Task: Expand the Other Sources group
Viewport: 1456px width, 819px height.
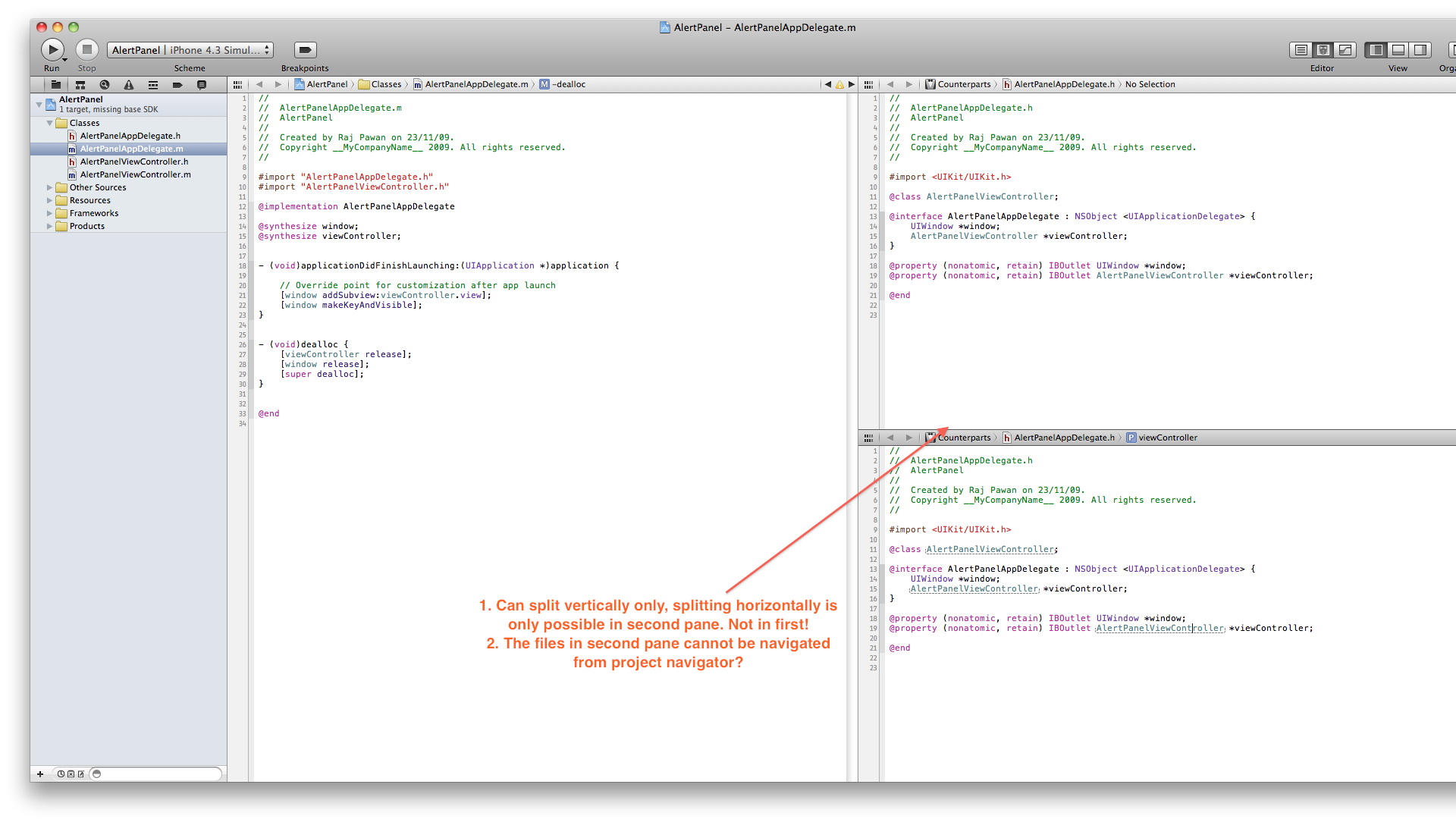Action: (x=50, y=187)
